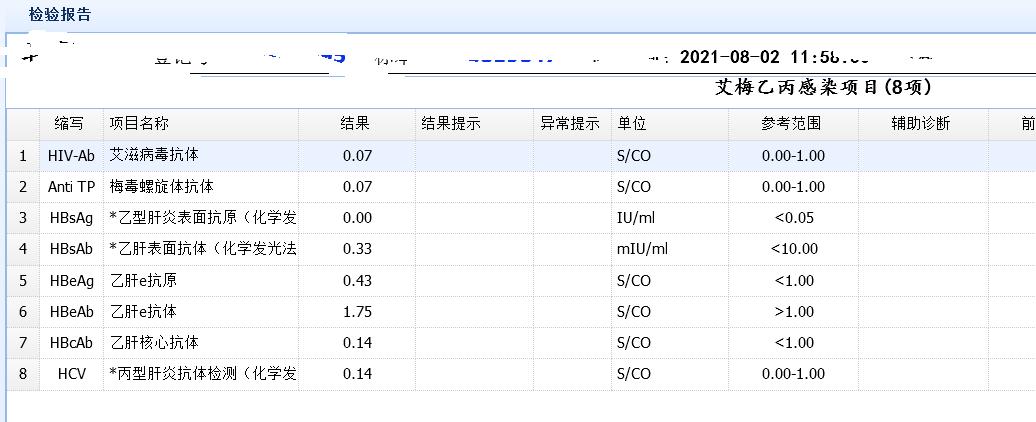
Task: Click the mIU/ml unit cell
Action: 670,249
